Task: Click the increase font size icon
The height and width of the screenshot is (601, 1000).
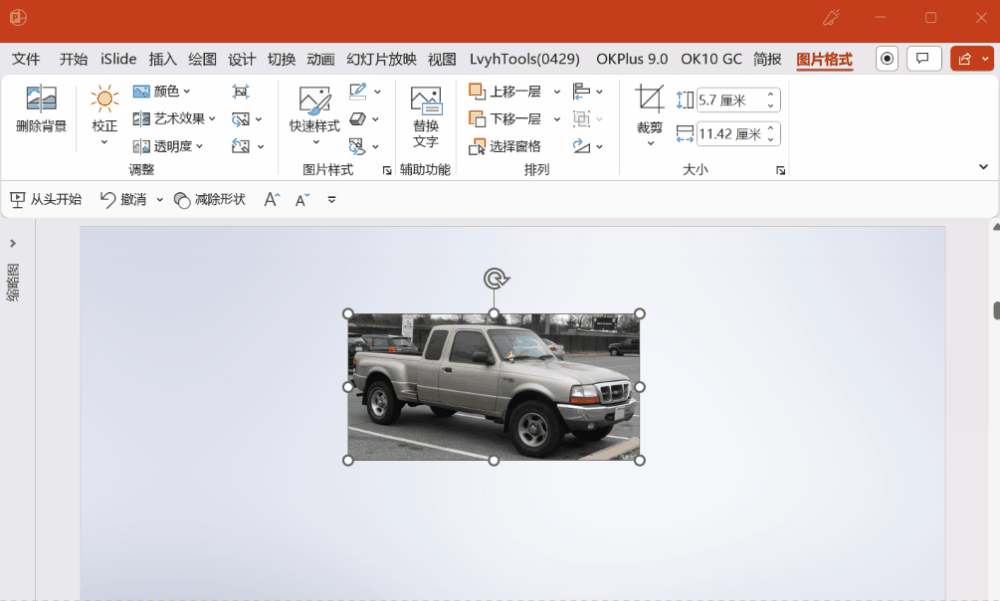Action: 271,200
